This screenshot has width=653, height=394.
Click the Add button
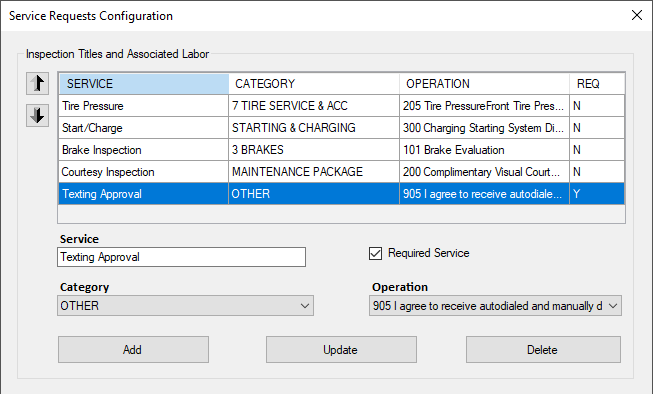coord(133,349)
